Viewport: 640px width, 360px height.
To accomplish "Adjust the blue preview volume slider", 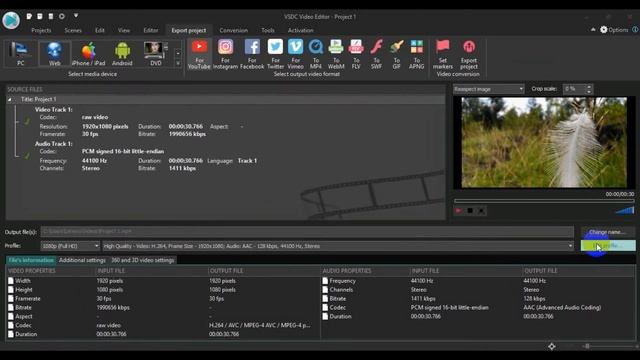I will click(624, 211).
